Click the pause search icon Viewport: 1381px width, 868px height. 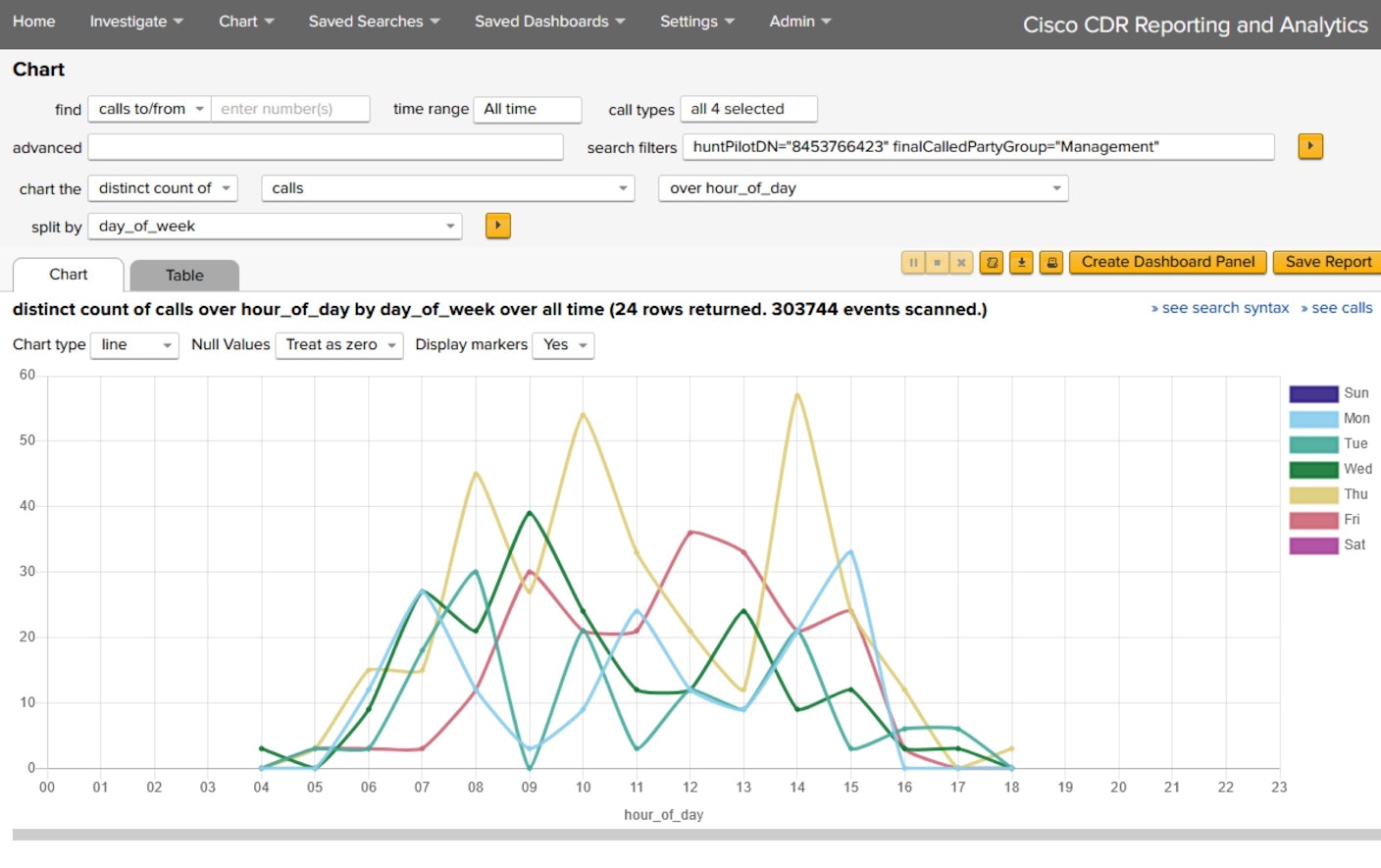coord(913,263)
